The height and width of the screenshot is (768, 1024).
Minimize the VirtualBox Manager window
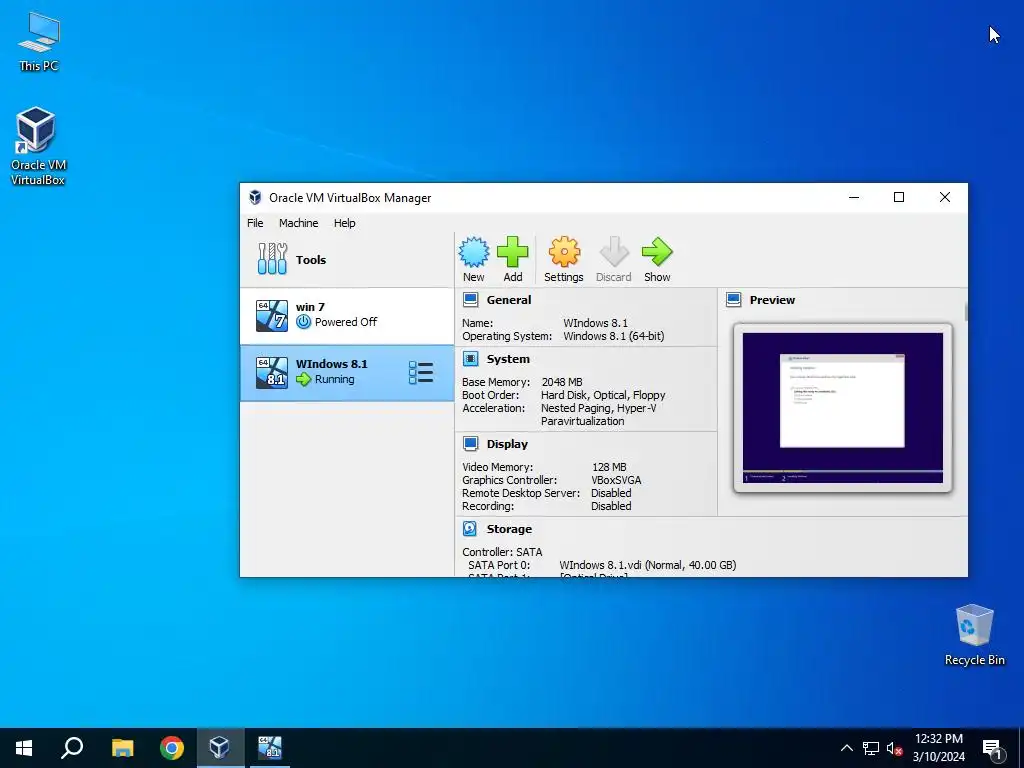[x=854, y=197]
